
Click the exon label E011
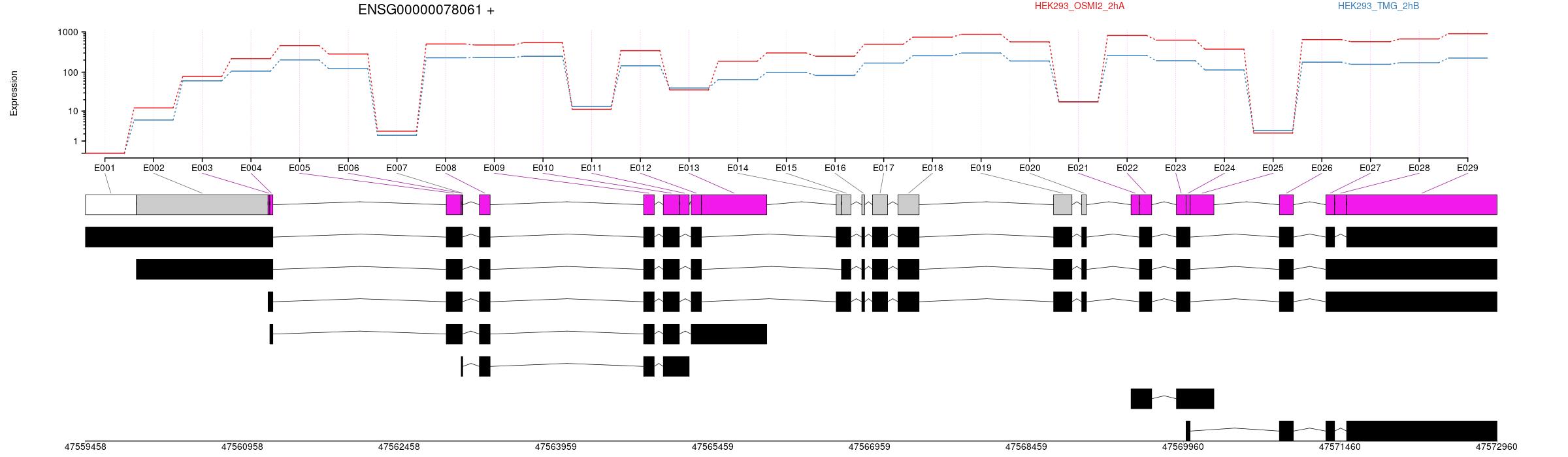tap(591, 168)
